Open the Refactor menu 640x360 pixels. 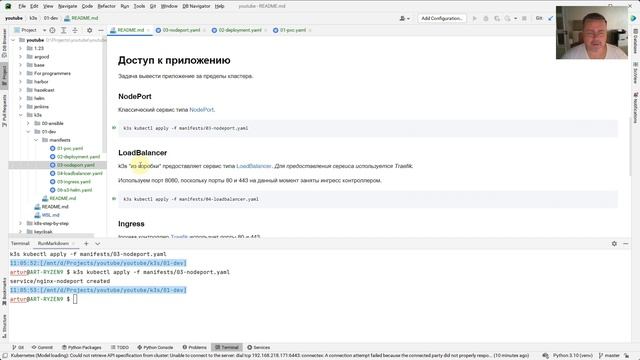point(106,6)
